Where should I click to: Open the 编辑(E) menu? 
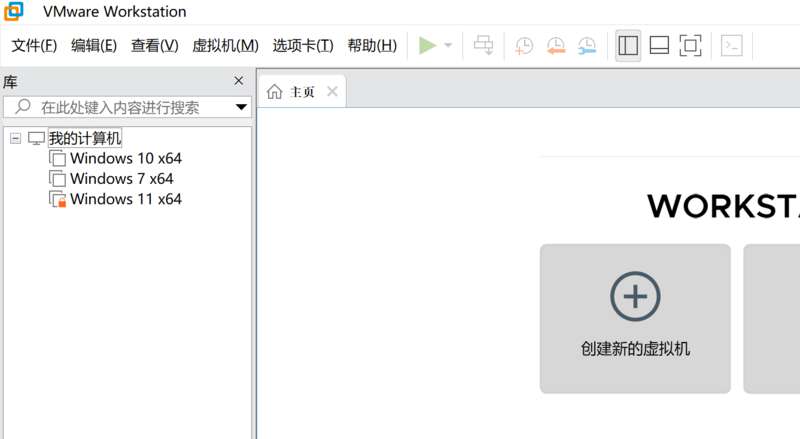pyautogui.click(x=94, y=45)
